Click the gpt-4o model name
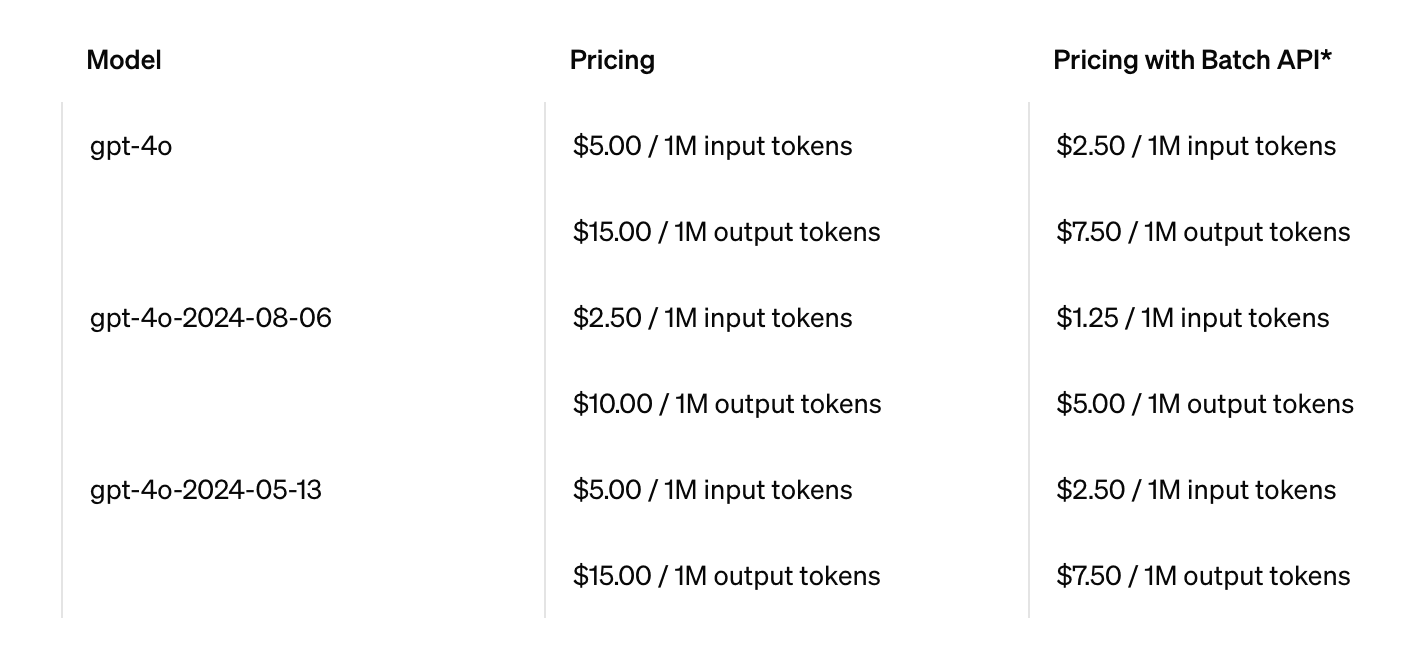The height and width of the screenshot is (646, 1416). pos(131,146)
